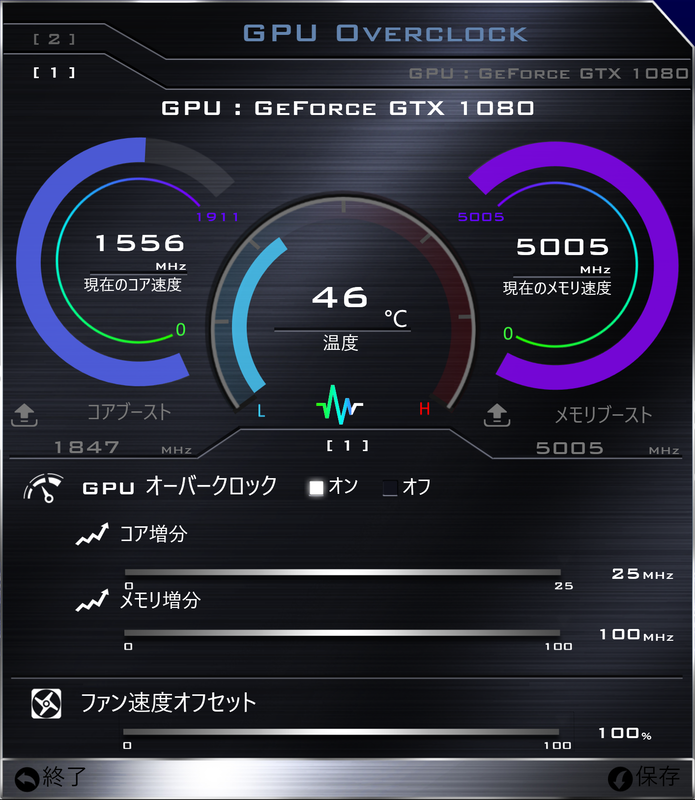Image resolution: width=695 pixels, height=800 pixels.
Task: Click the core boost upload arrow icon
Action: tap(24, 415)
